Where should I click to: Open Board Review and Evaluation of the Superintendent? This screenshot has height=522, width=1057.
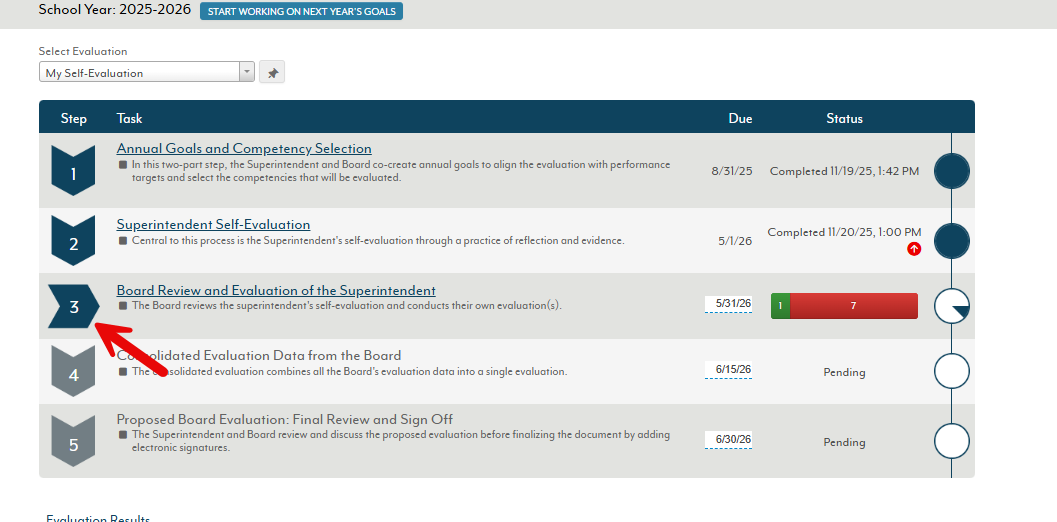276,291
